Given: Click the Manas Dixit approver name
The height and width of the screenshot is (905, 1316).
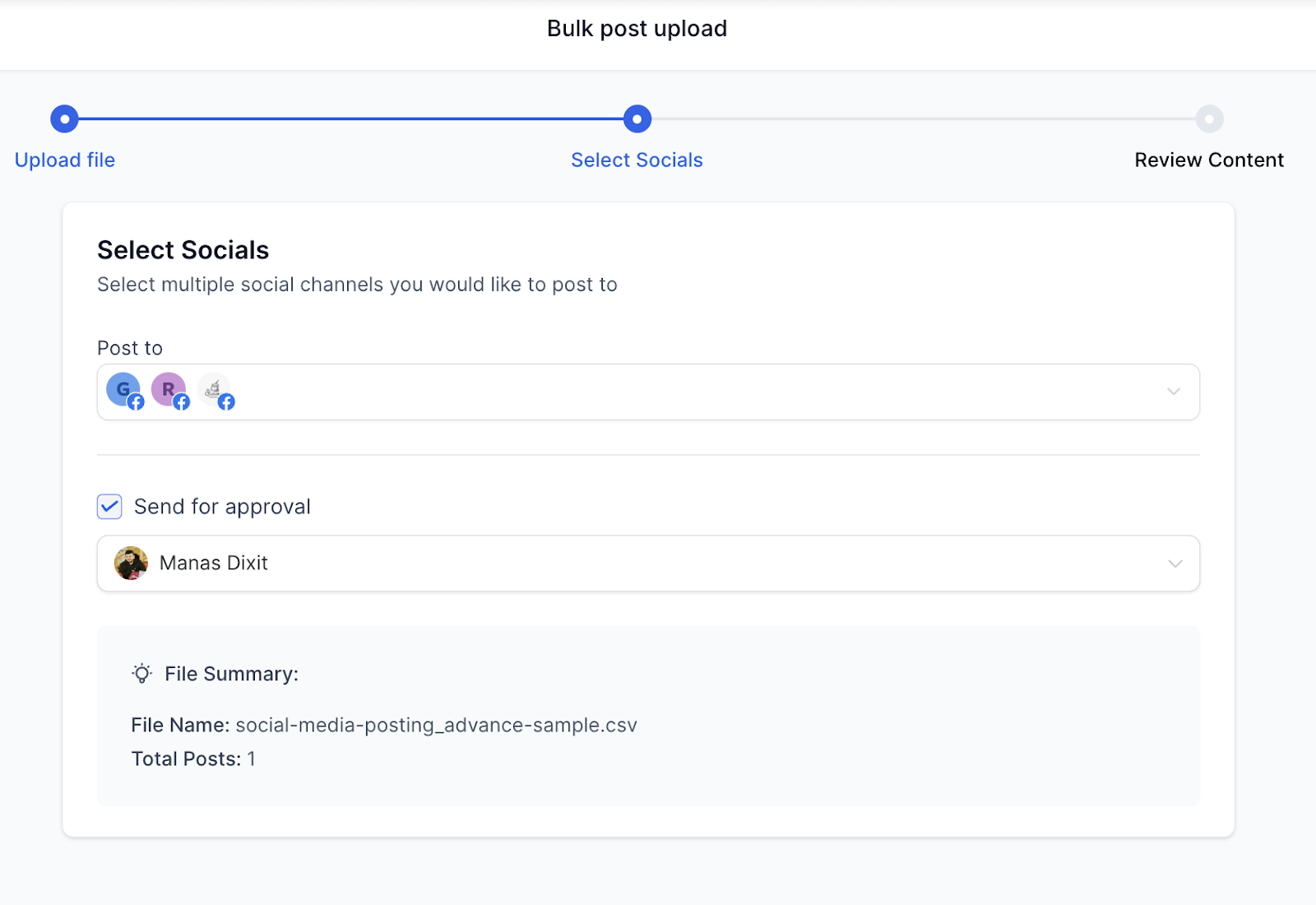Looking at the screenshot, I should [x=214, y=563].
